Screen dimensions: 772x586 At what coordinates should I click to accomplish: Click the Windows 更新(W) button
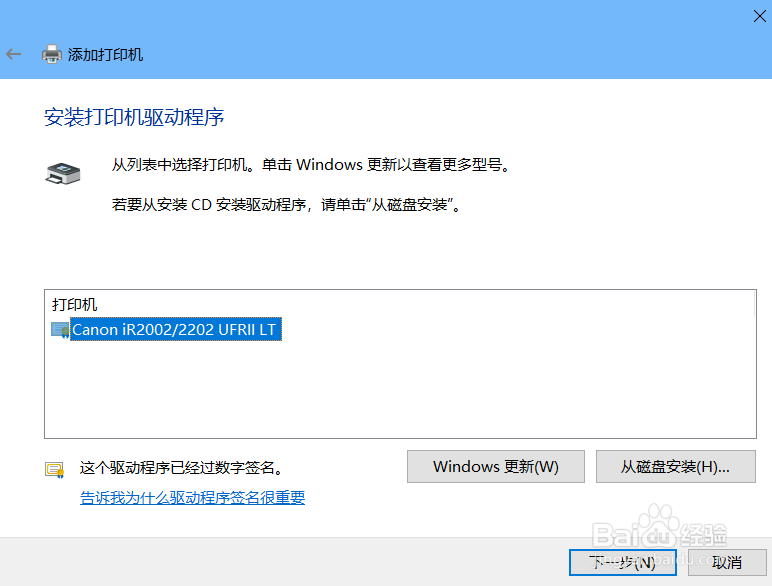click(x=496, y=466)
